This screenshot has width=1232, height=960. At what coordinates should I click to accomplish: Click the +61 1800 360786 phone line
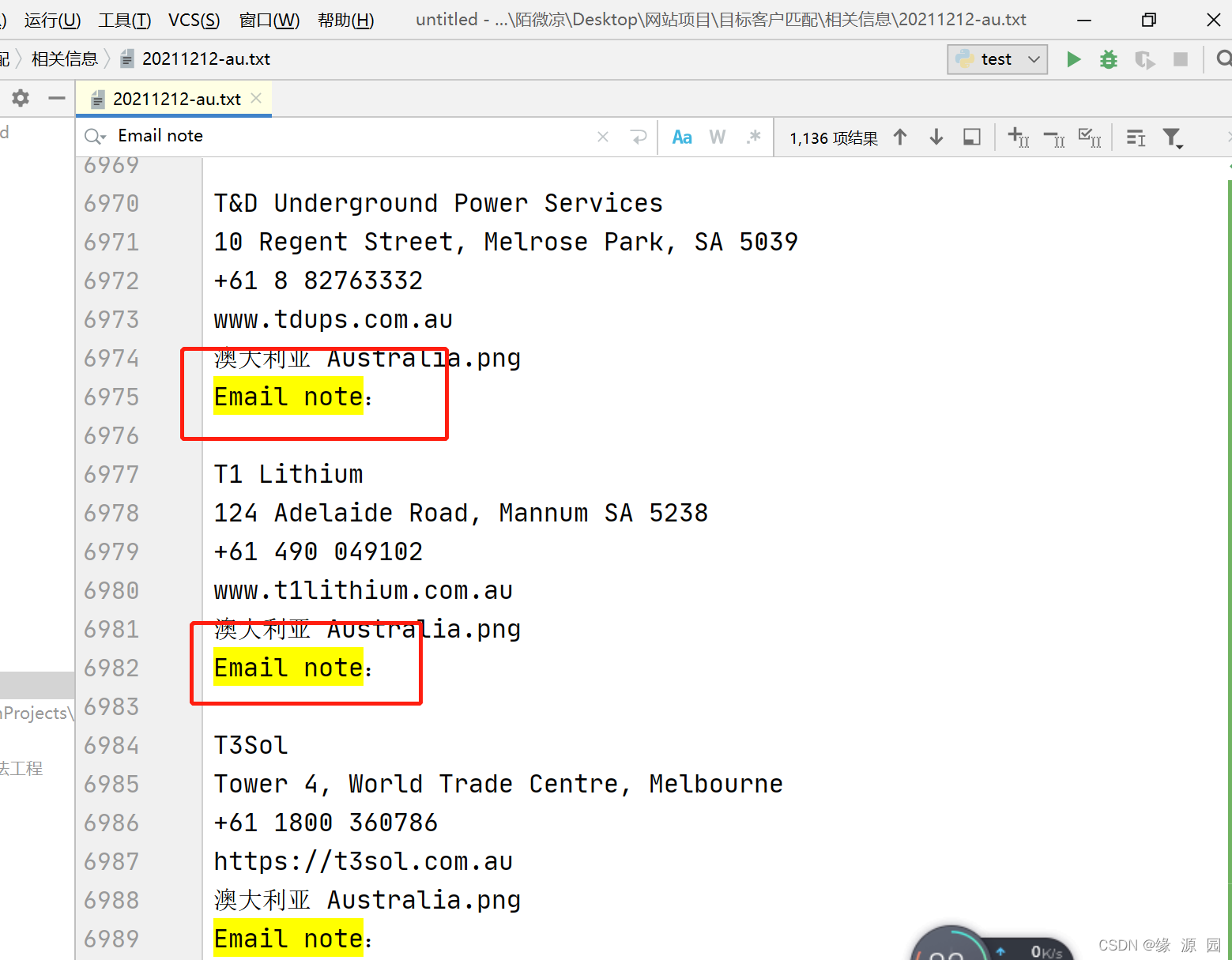click(326, 823)
